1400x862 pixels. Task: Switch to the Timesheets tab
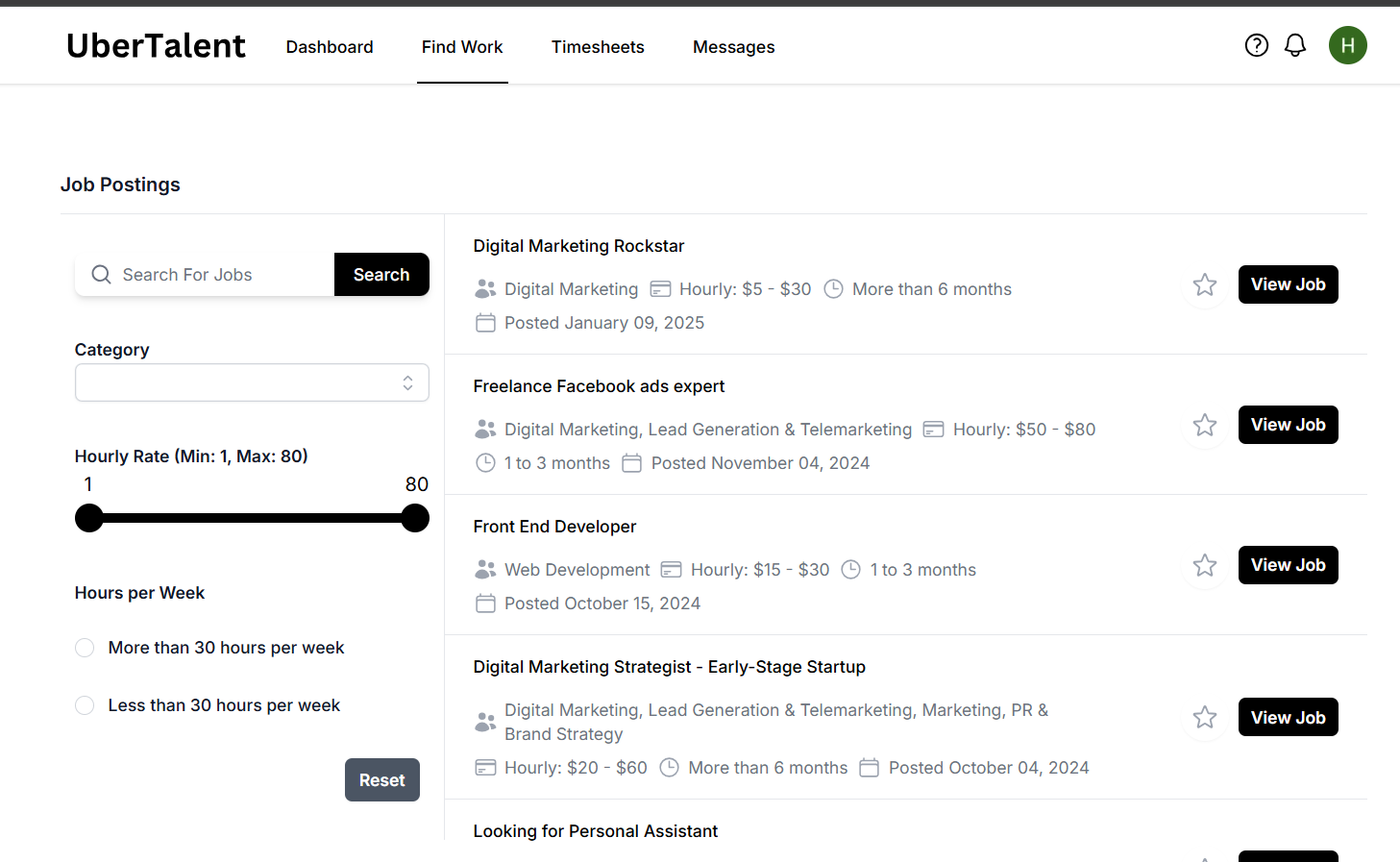pos(598,46)
